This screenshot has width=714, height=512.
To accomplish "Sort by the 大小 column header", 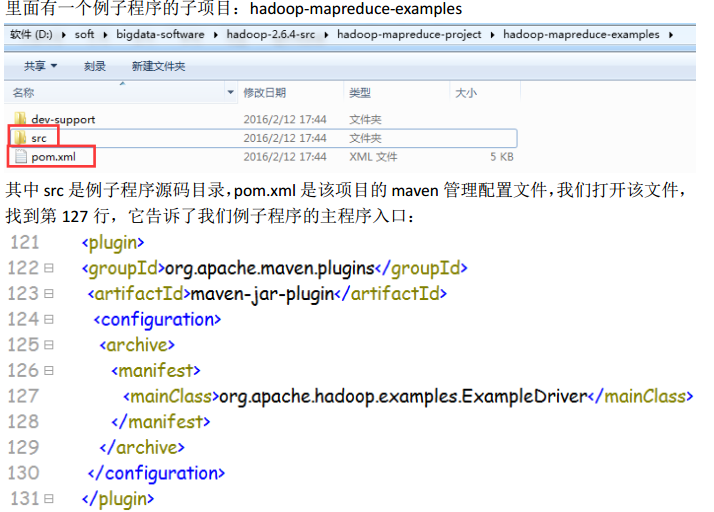I will click(466, 93).
